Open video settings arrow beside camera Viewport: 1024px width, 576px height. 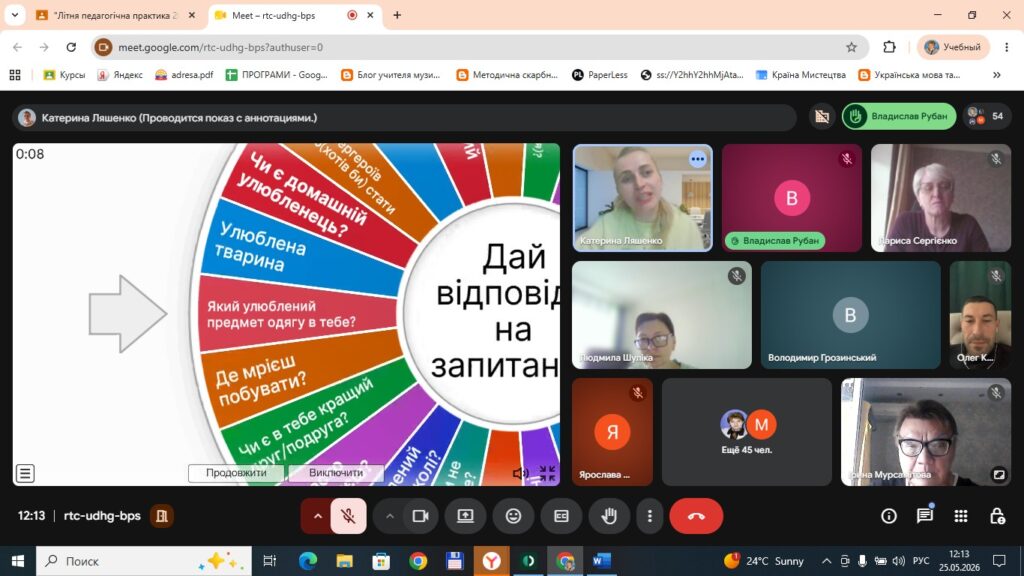click(390, 516)
